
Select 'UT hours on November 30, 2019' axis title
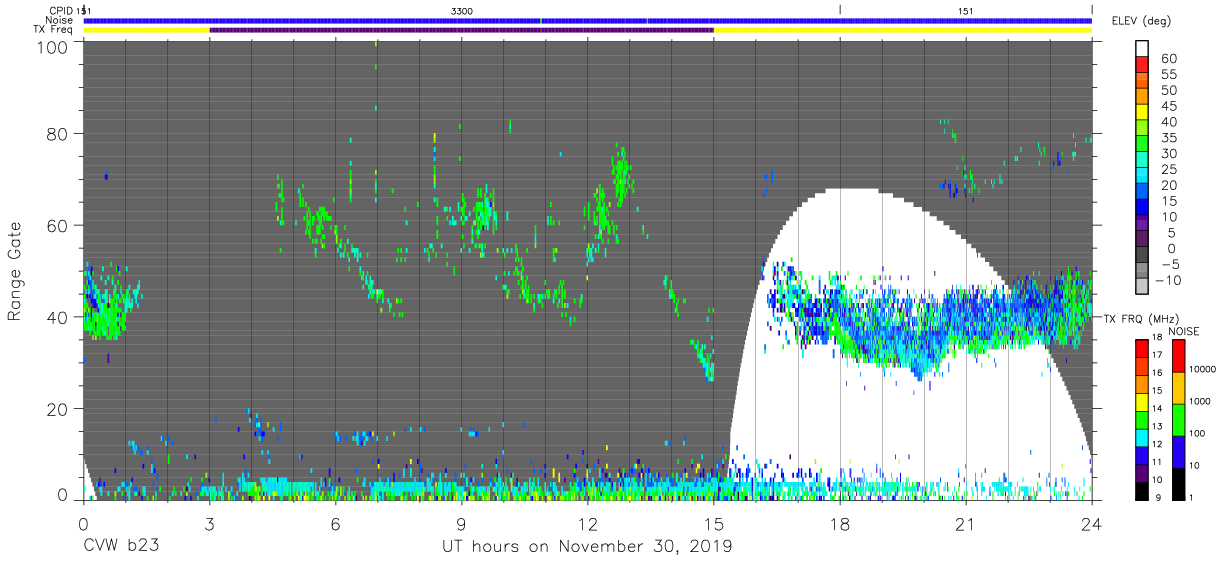pyautogui.click(x=587, y=547)
